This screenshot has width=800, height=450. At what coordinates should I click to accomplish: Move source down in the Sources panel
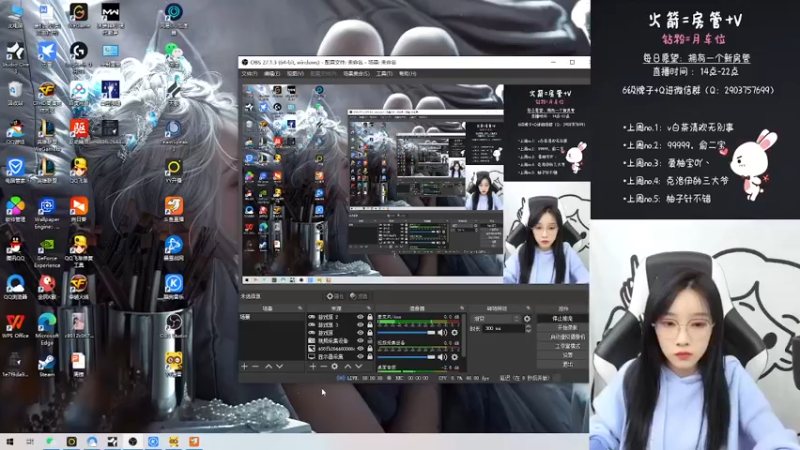359,366
